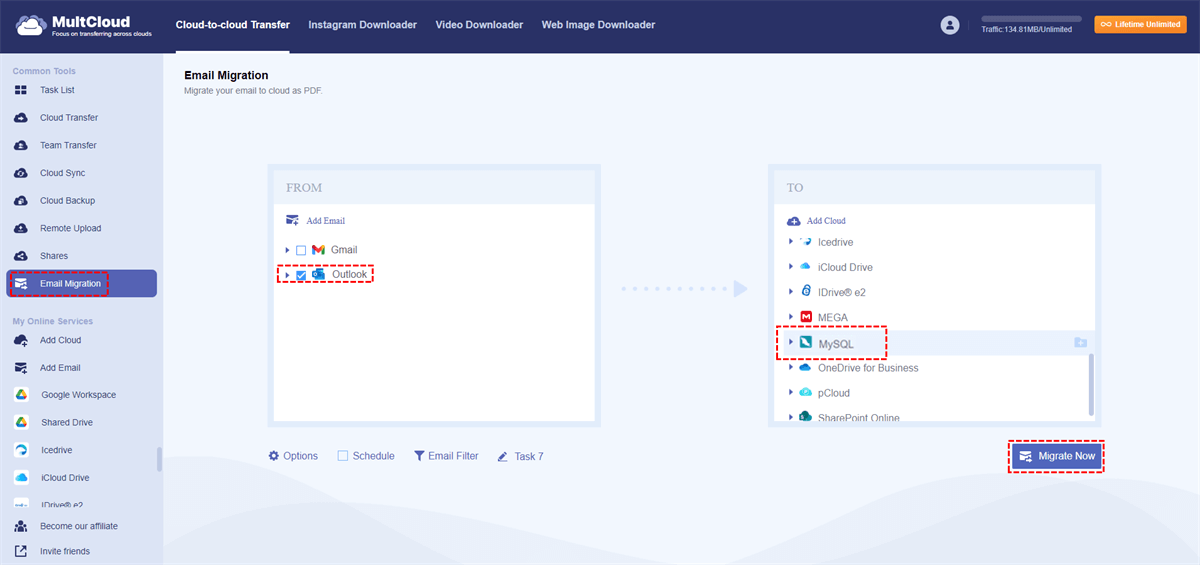This screenshot has width=1200, height=565.
Task: Click the Email Filter funnel icon
Action: [x=419, y=456]
